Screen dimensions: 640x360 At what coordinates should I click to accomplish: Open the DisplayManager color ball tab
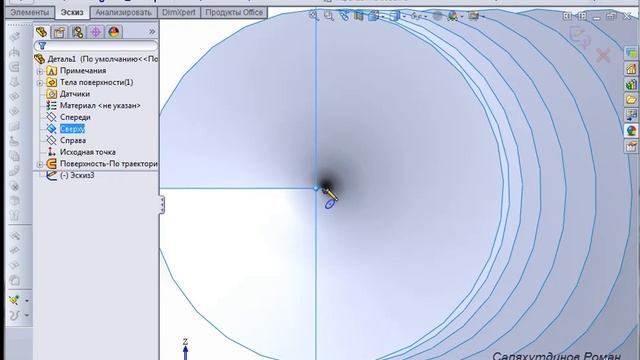tap(113, 32)
